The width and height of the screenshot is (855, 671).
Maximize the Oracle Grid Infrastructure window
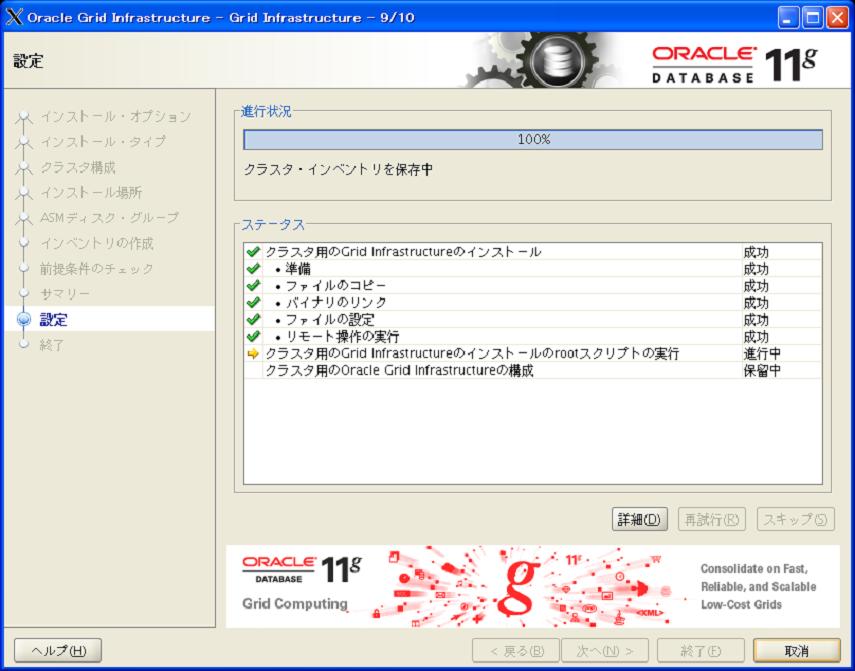(812, 17)
